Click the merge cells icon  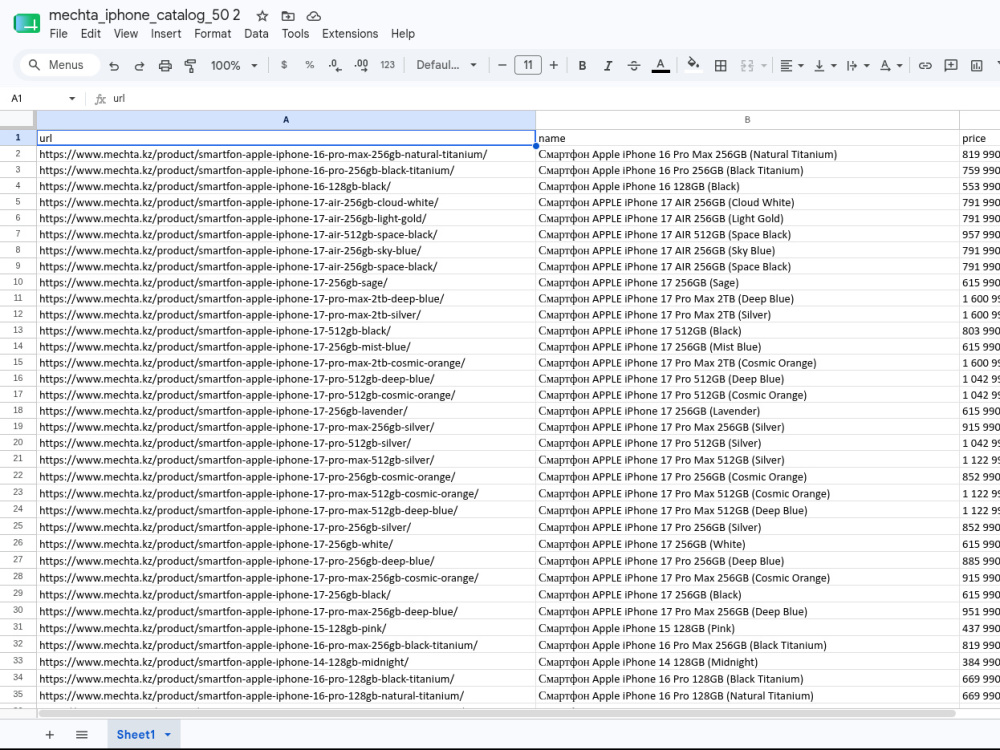(x=747, y=65)
